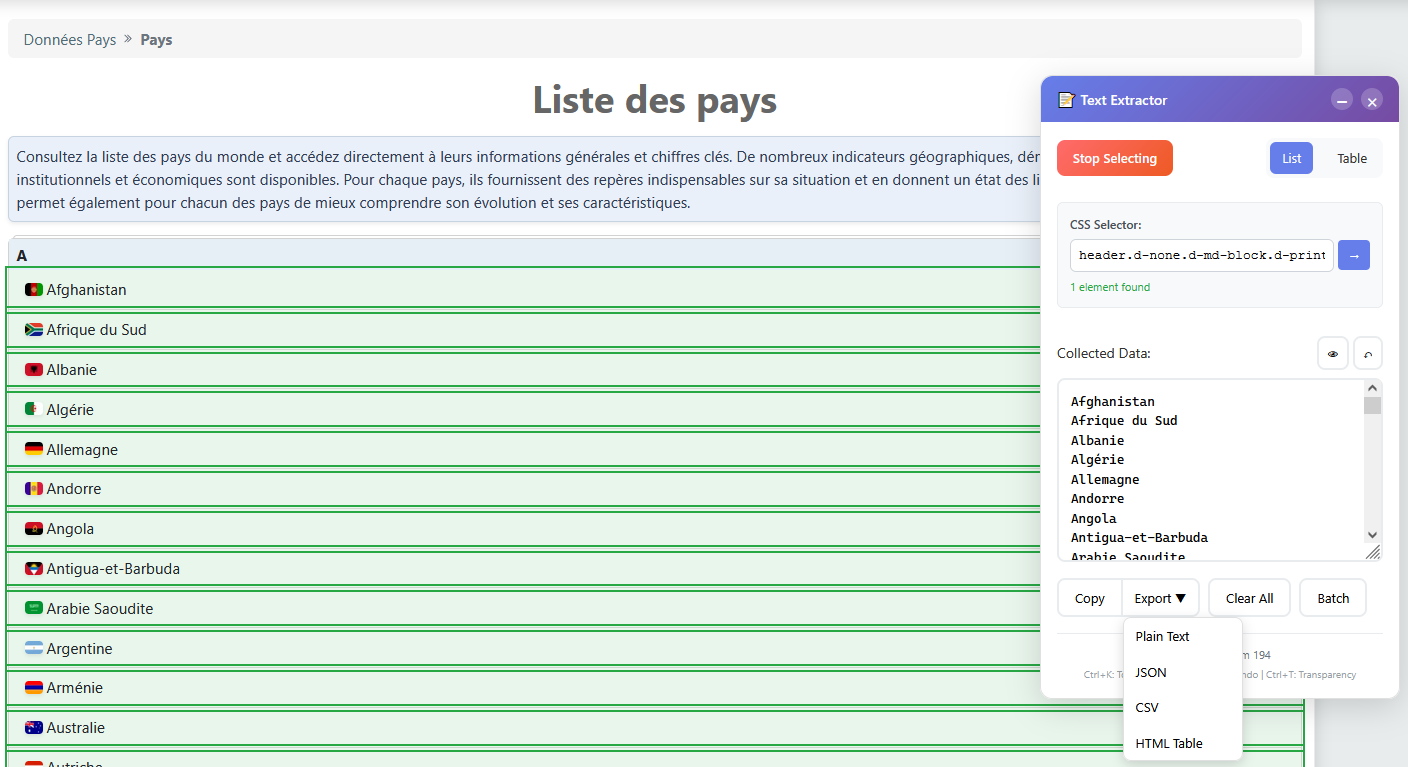1408x767 pixels.
Task: Click the Angola flag icon
Action: coord(34,528)
